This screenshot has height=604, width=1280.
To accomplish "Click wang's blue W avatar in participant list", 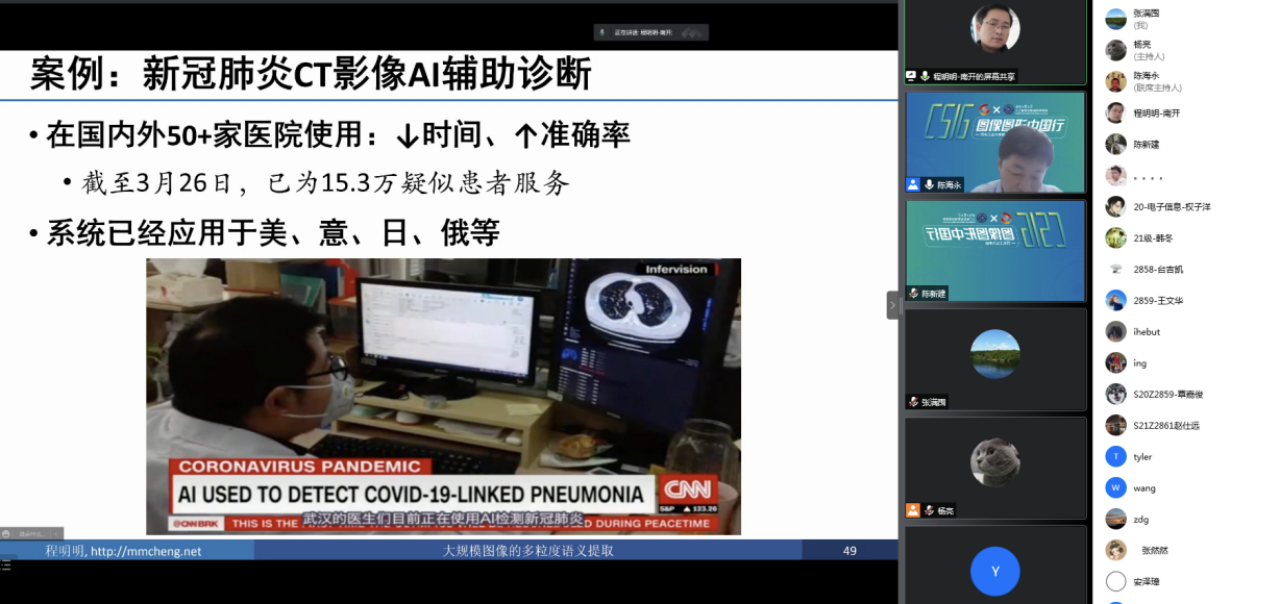I will tap(1115, 488).
